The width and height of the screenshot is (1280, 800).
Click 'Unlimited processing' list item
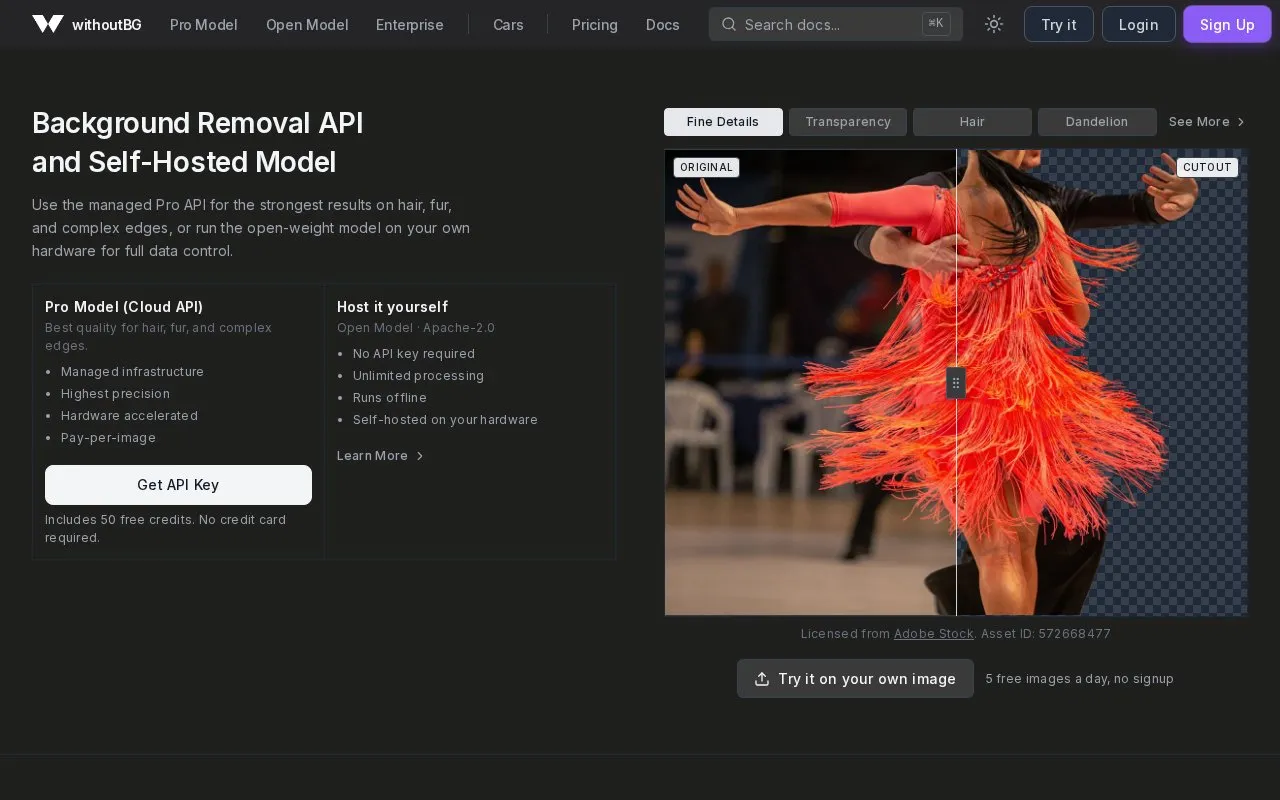coord(418,376)
